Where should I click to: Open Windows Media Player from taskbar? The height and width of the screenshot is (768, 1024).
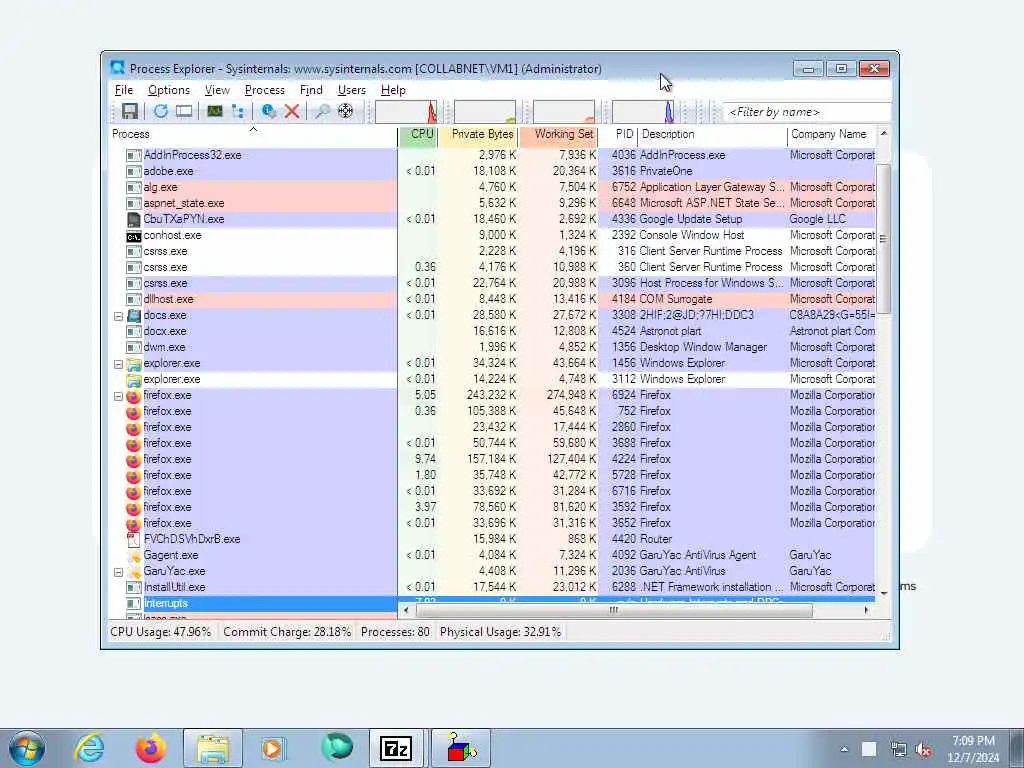[x=274, y=748]
